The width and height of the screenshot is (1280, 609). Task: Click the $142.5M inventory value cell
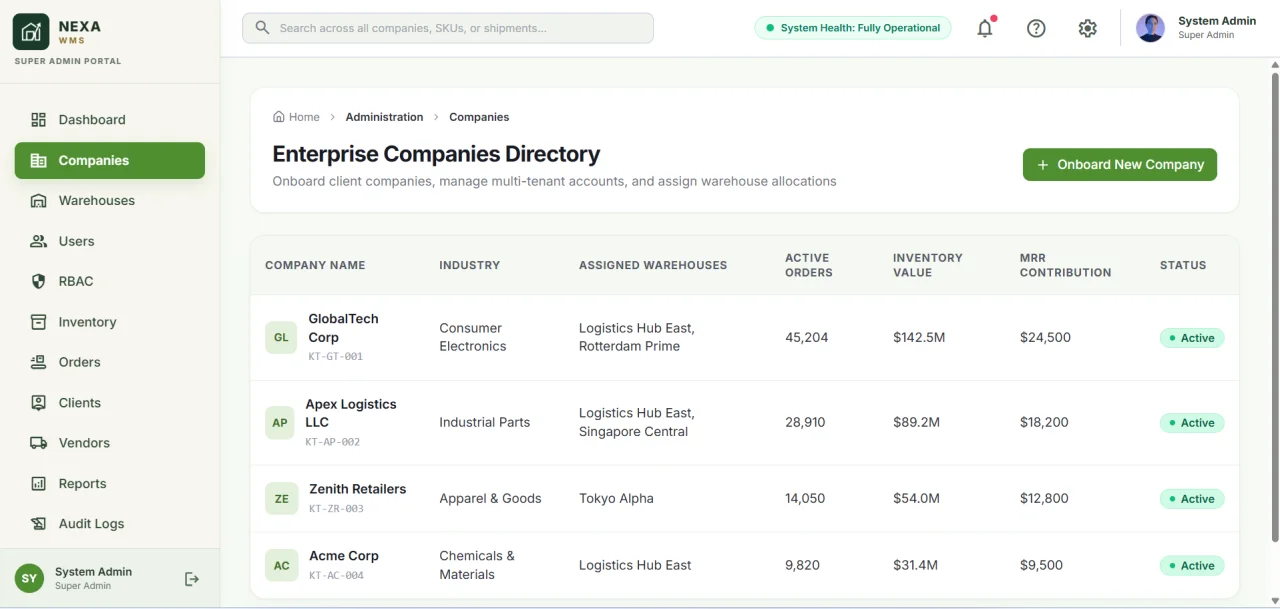click(919, 338)
